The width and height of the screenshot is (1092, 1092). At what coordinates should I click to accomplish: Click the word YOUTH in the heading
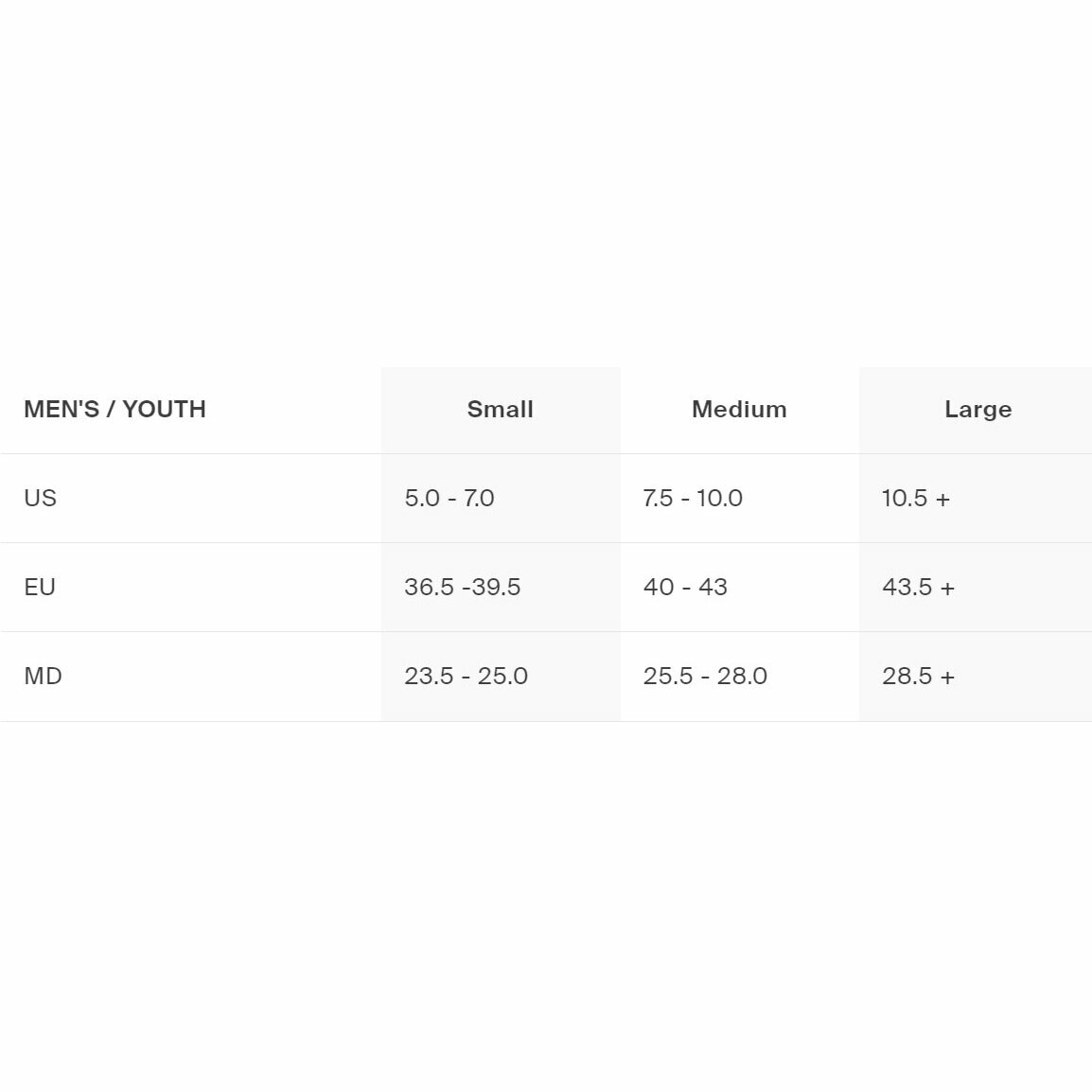[165, 409]
